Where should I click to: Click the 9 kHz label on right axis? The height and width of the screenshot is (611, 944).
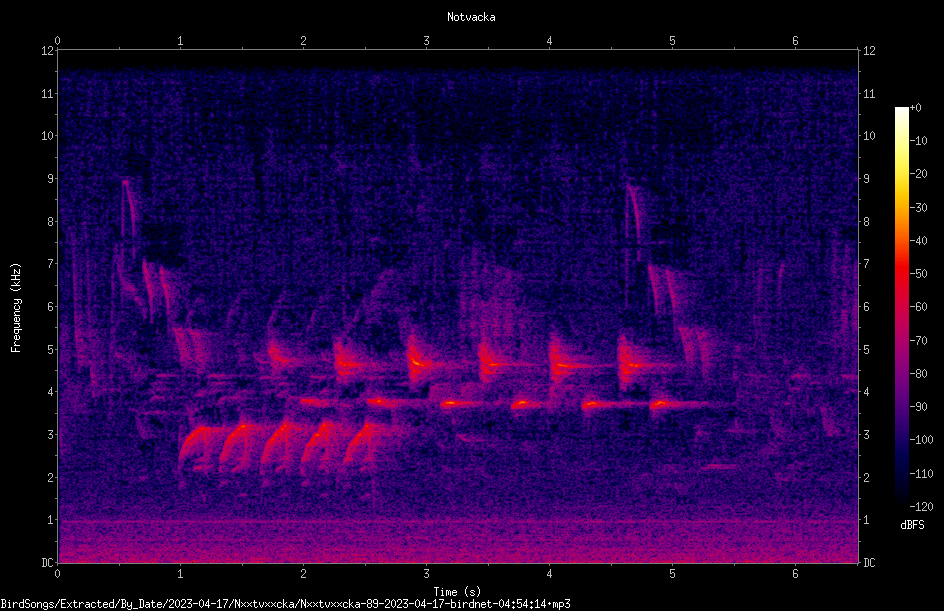point(866,179)
